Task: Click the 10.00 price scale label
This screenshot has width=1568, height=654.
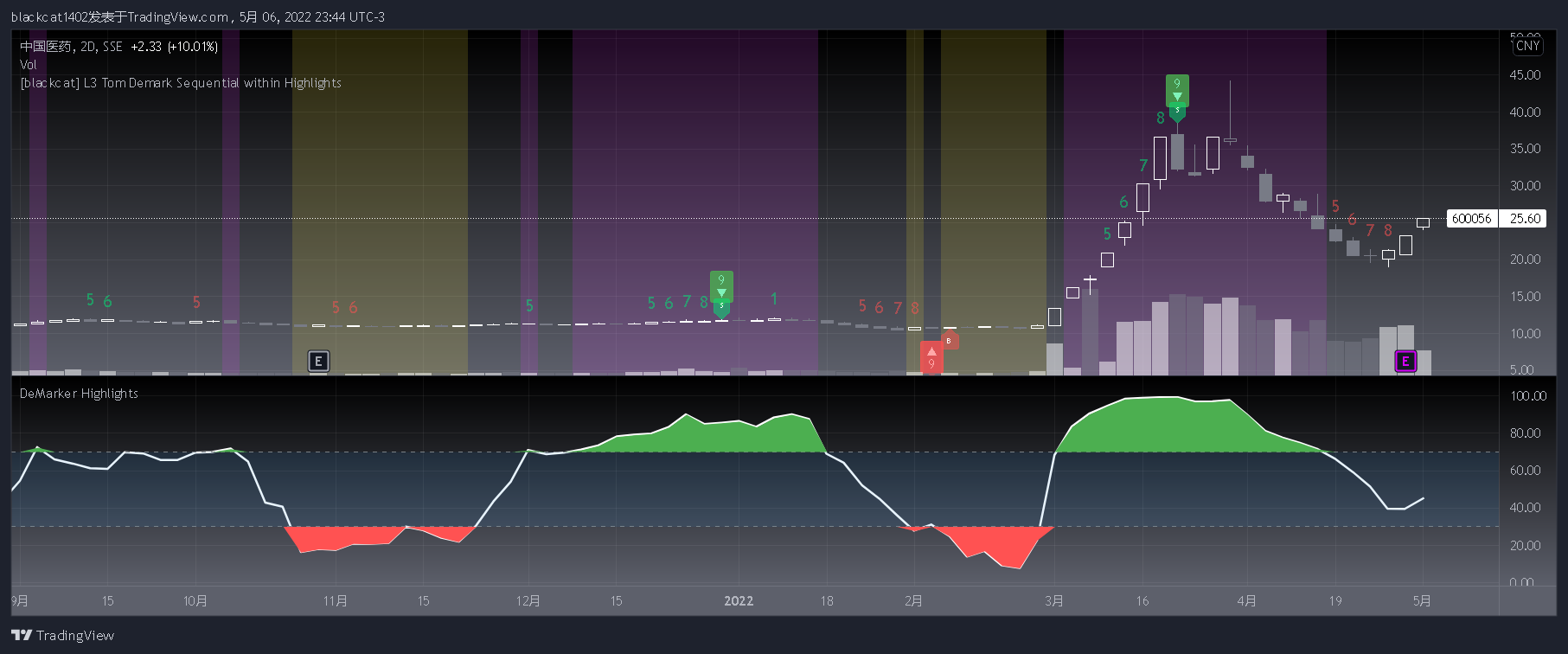Action: [1525, 334]
